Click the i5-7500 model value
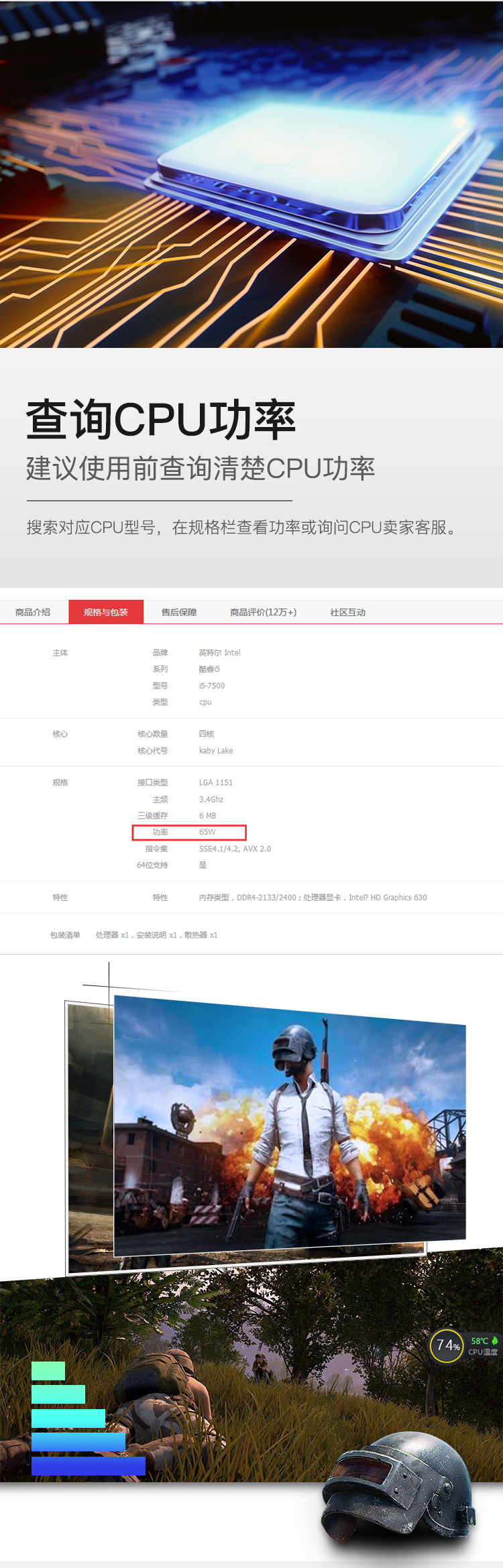 [212, 686]
